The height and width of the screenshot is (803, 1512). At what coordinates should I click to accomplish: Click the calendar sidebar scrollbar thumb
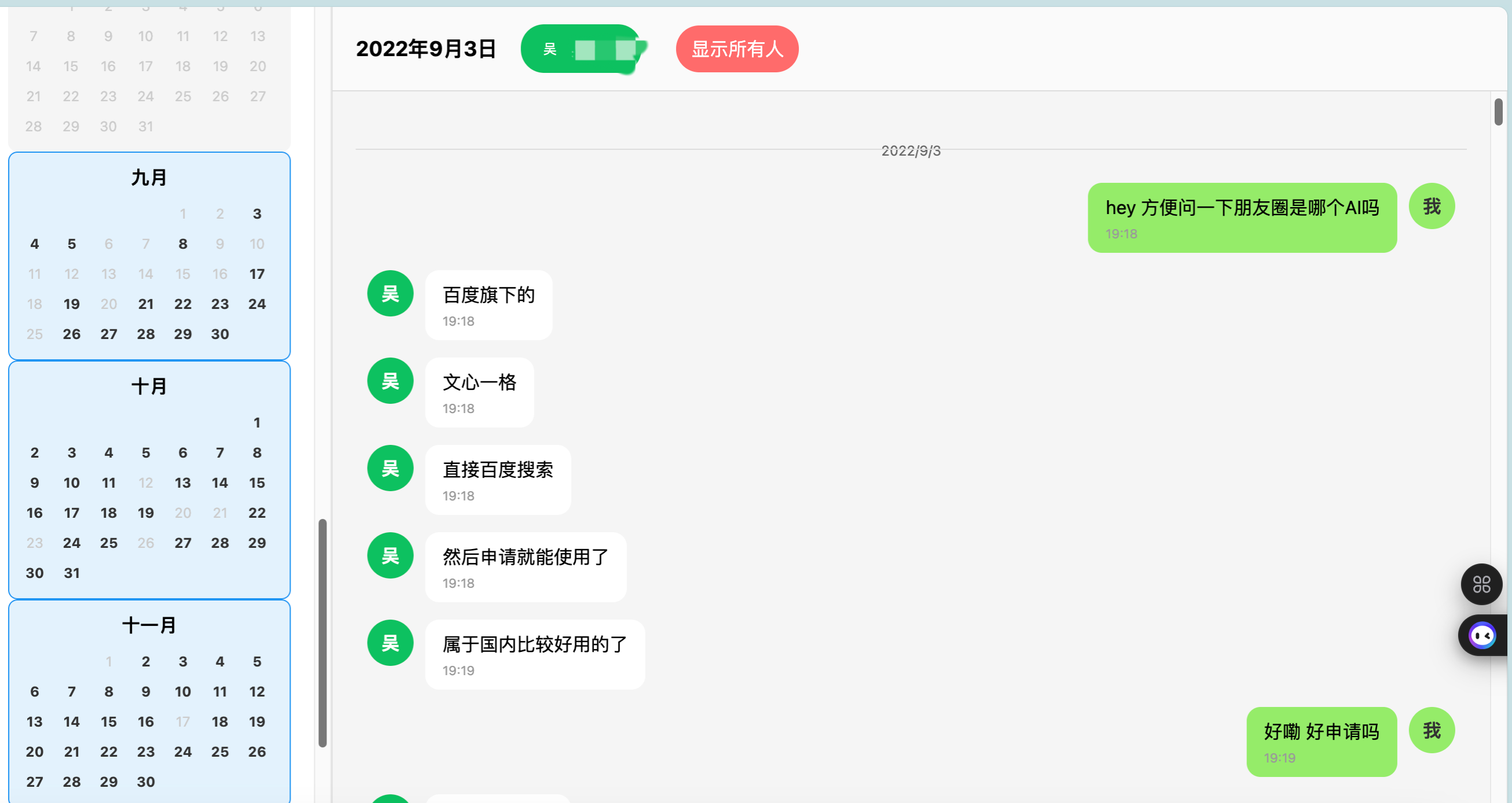[x=322, y=633]
